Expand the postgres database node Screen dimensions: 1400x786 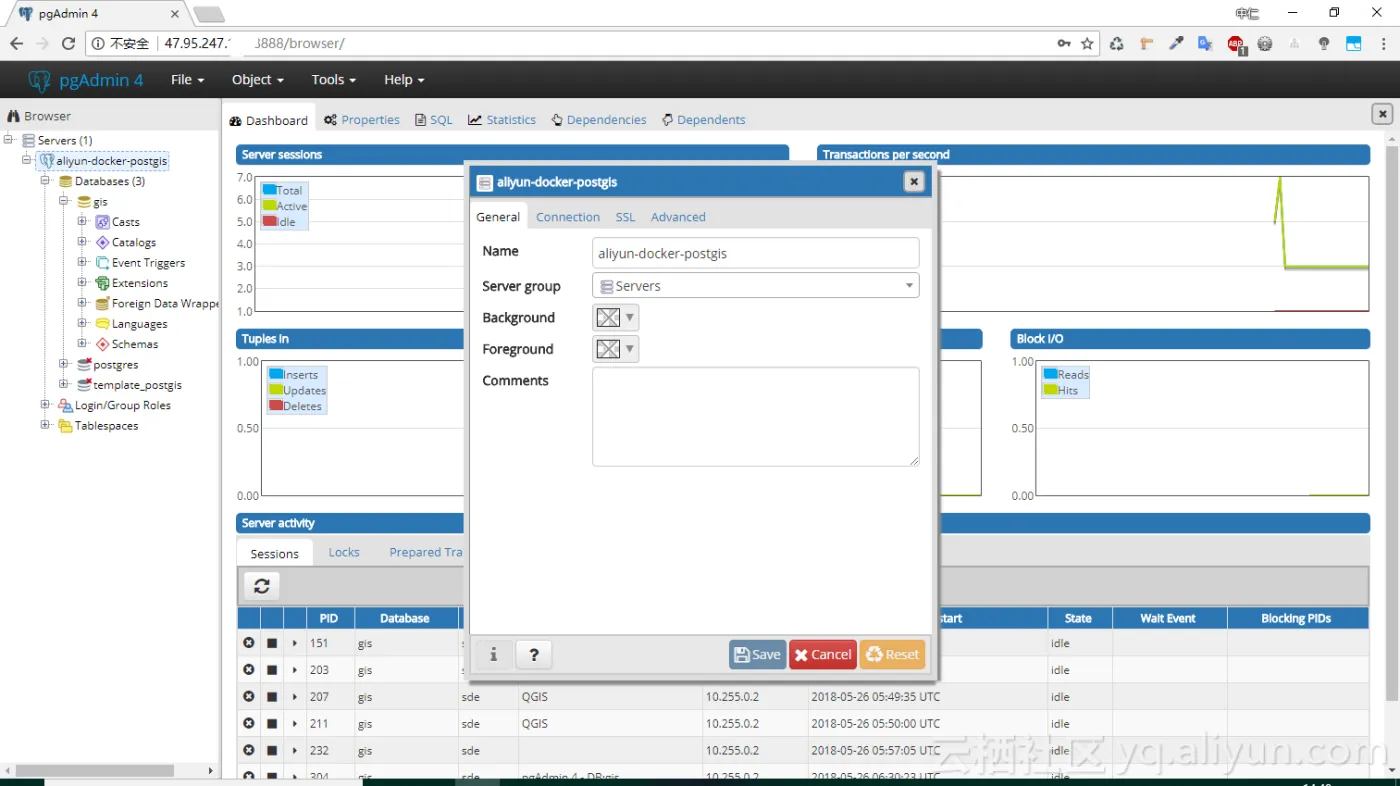pyautogui.click(x=64, y=365)
